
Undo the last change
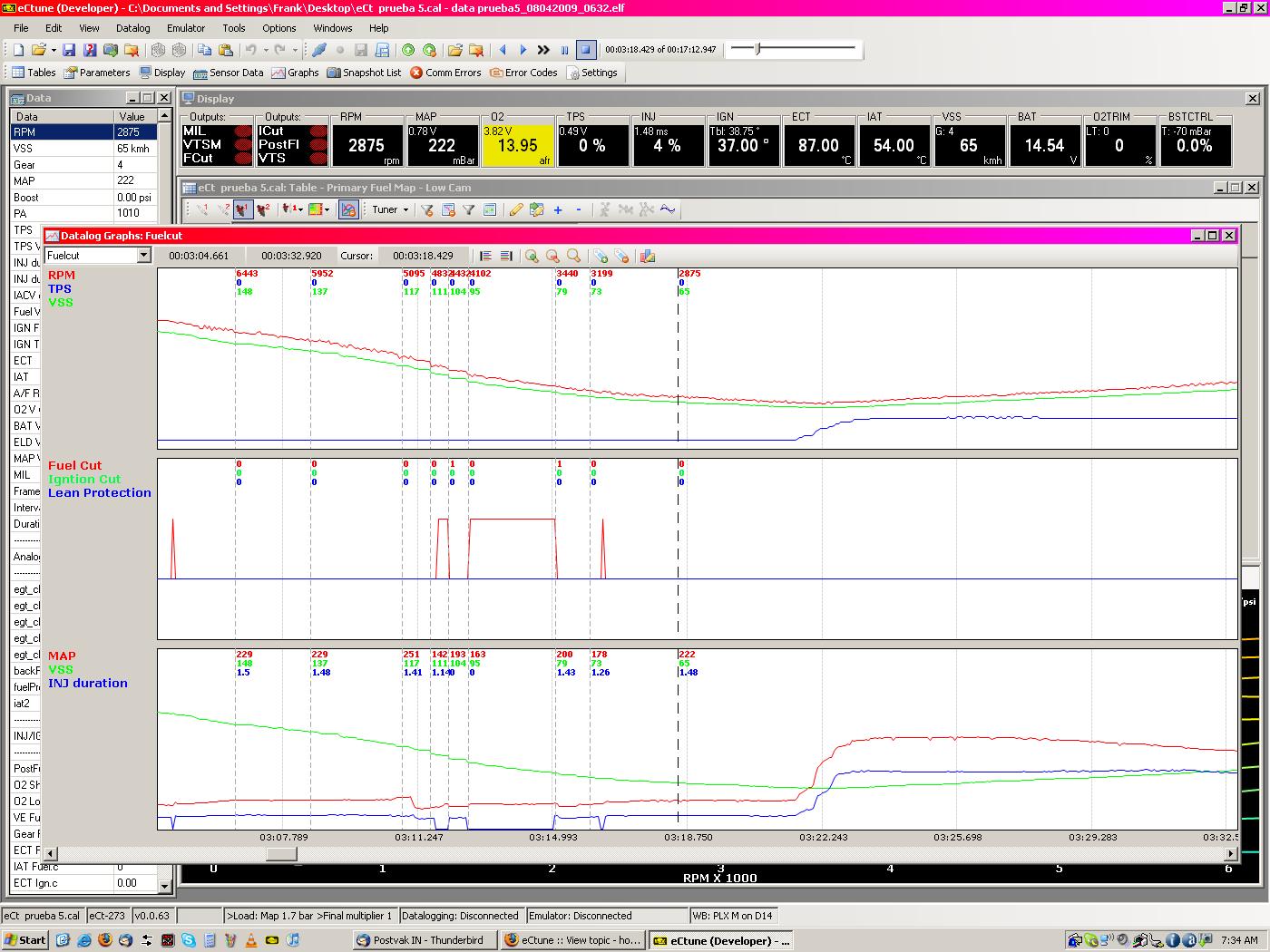pos(250,50)
